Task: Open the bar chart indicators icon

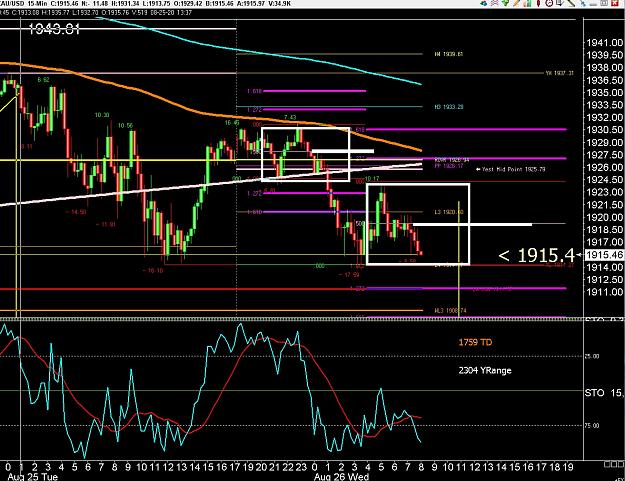Action: (x=527, y=3)
